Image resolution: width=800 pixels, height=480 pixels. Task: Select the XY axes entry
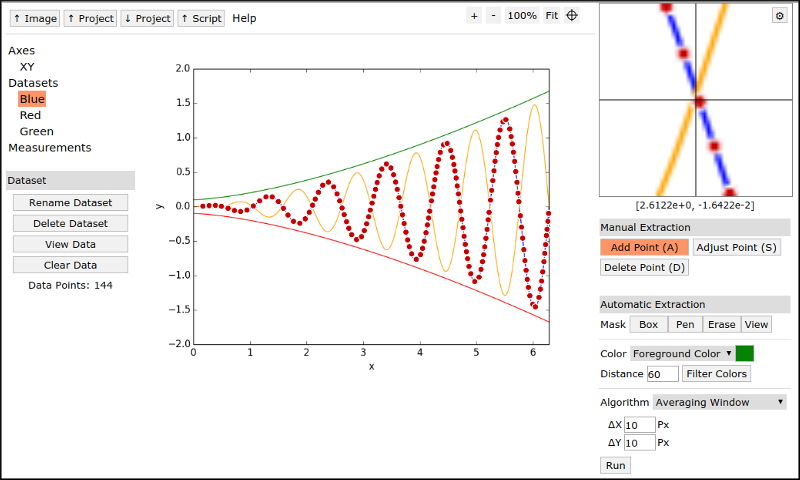click(x=27, y=67)
